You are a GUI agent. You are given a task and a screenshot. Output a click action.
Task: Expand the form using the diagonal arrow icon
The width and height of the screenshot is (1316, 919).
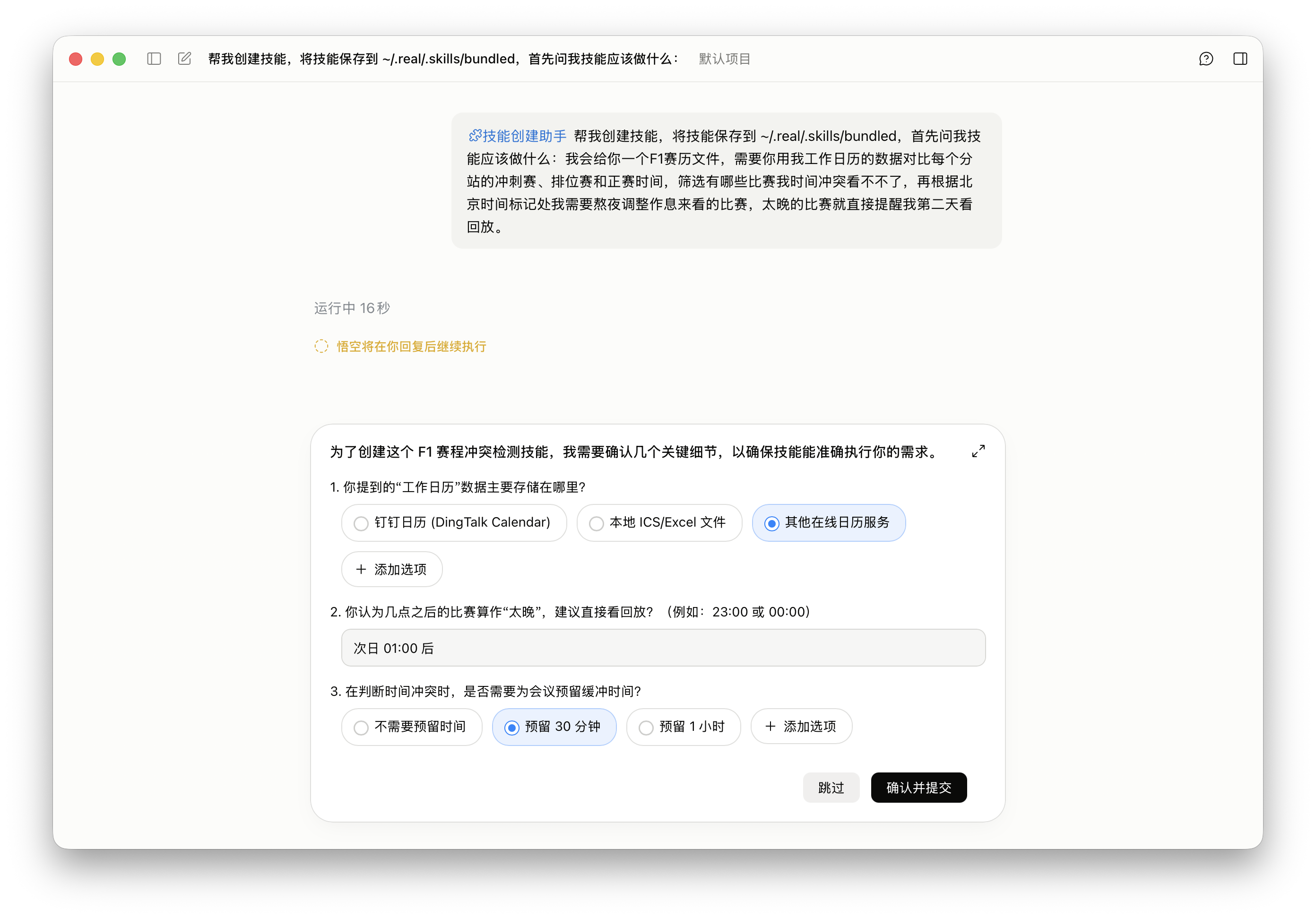pyautogui.click(x=978, y=451)
